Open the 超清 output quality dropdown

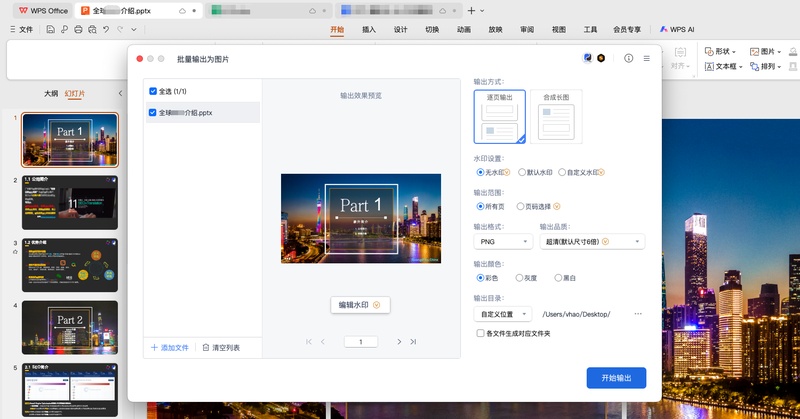[x=592, y=241]
